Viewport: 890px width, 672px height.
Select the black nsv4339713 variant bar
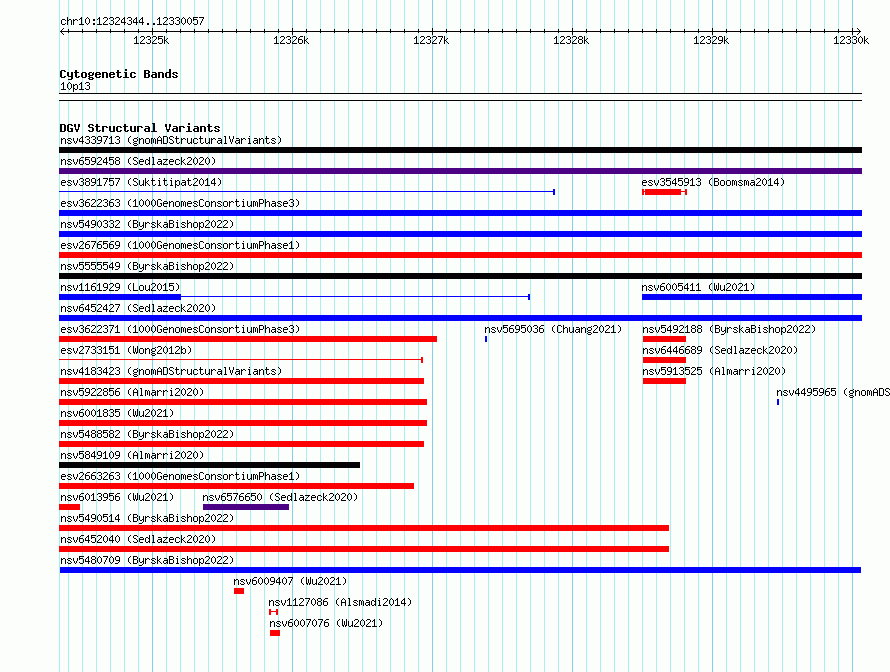coord(460,150)
